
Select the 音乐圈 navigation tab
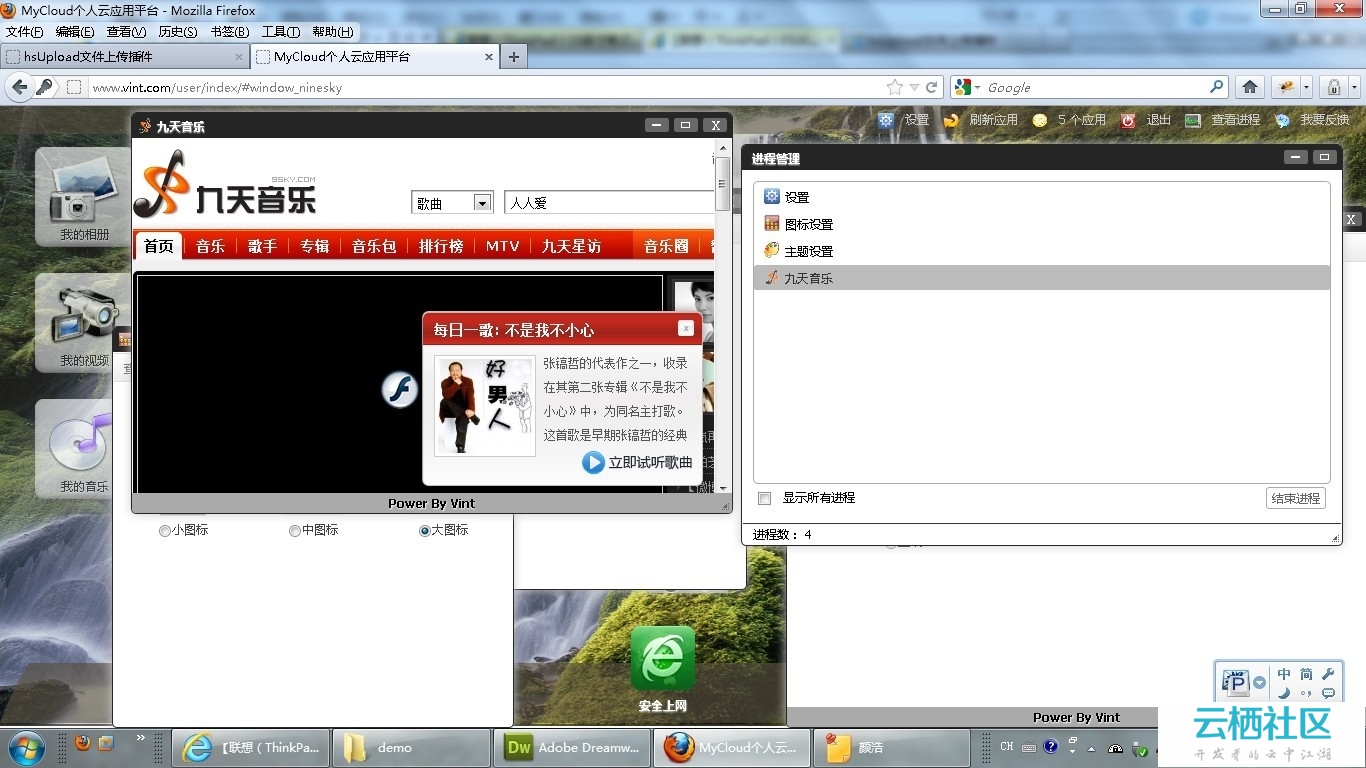click(x=666, y=246)
